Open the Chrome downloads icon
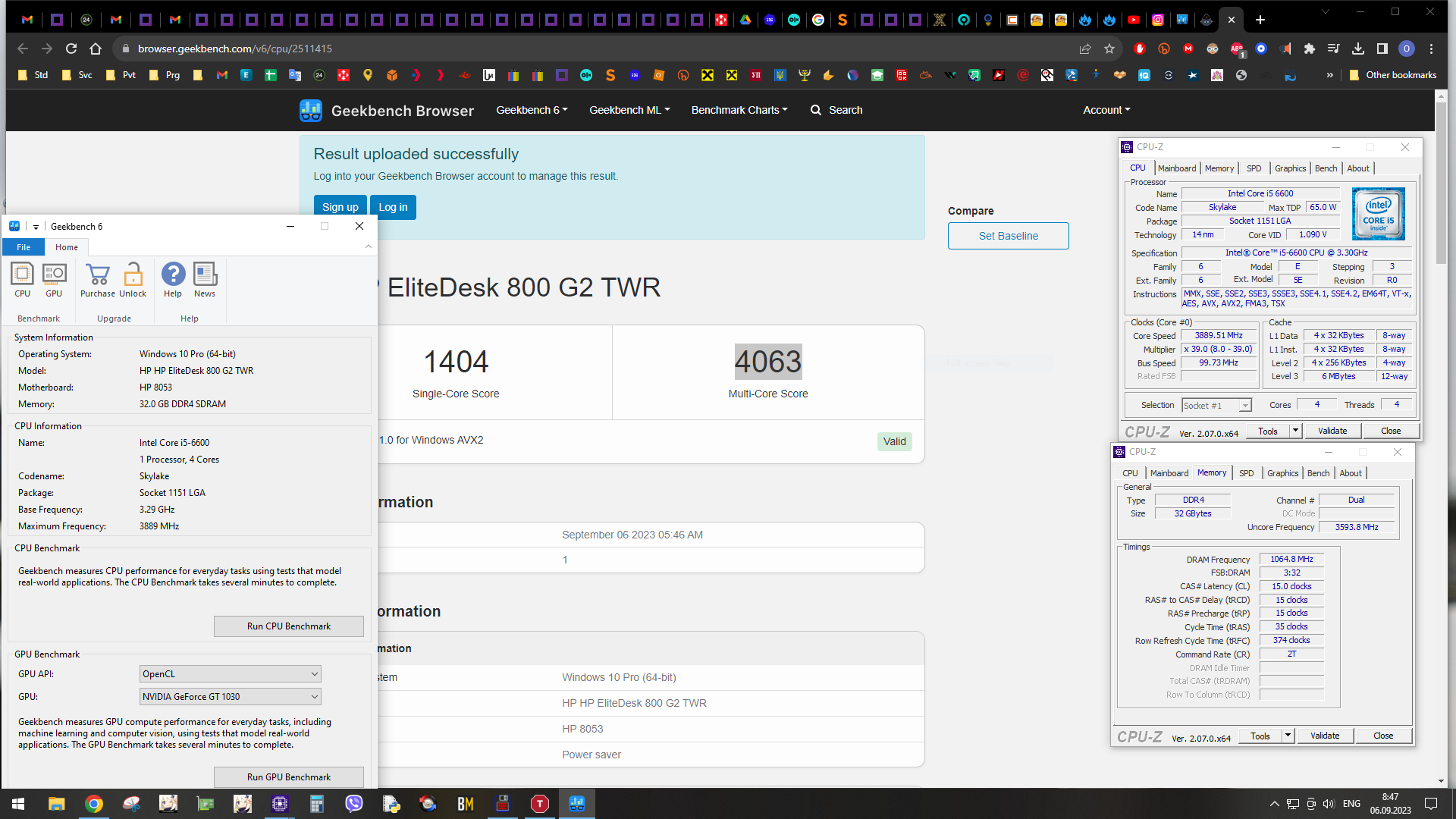Viewport: 1456px width, 819px height. (x=1358, y=49)
